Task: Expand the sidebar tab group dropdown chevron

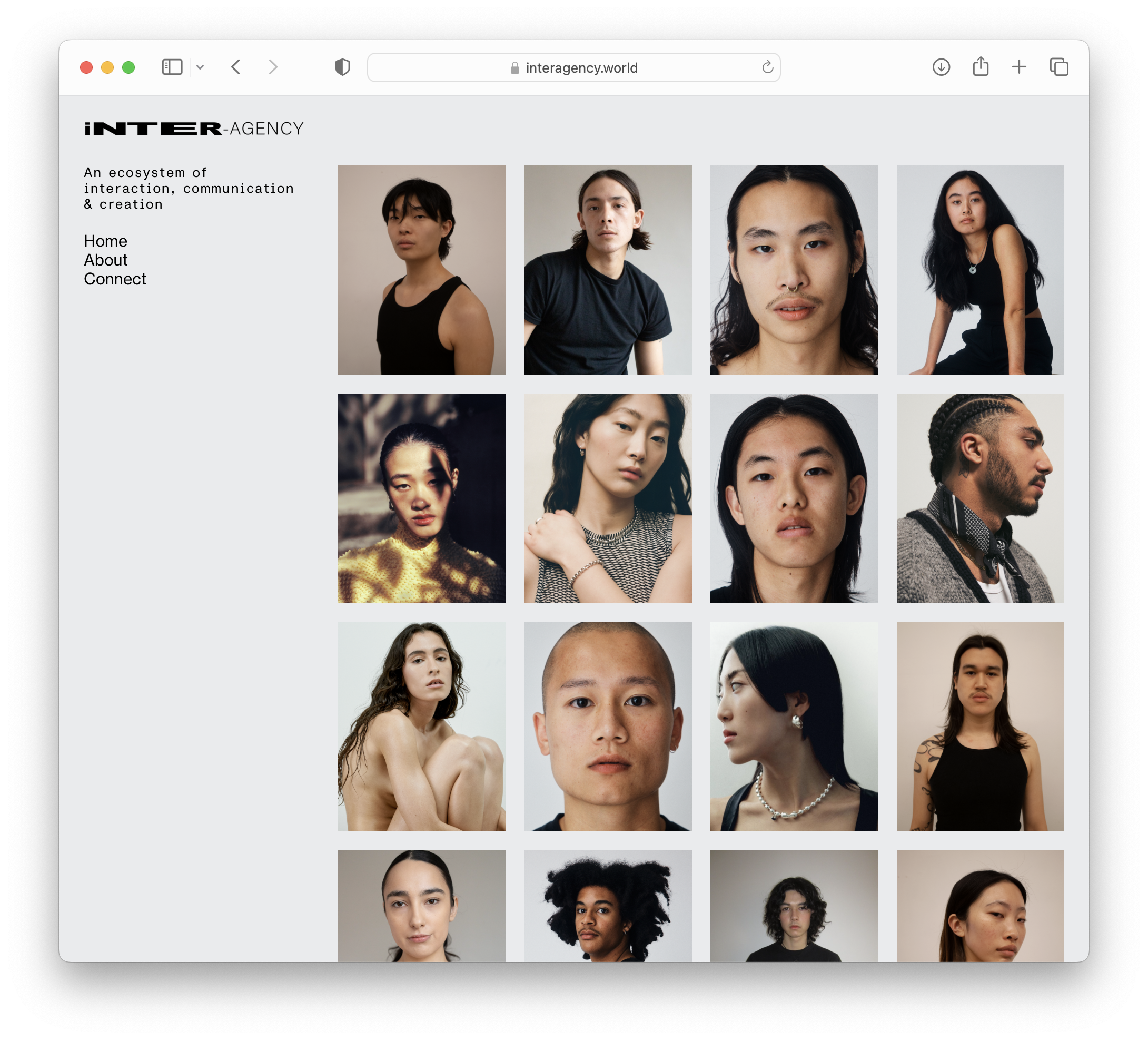Action: pos(200,67)
